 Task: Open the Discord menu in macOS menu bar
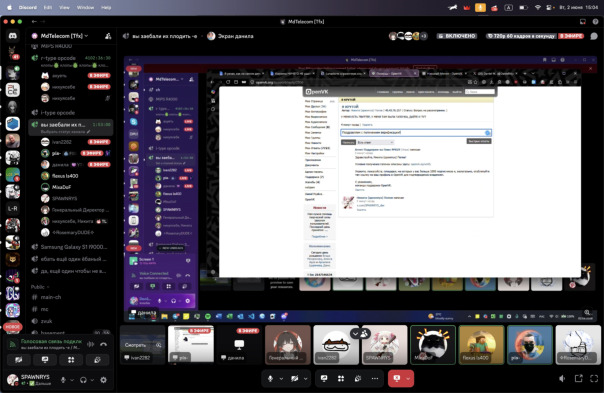28,7
